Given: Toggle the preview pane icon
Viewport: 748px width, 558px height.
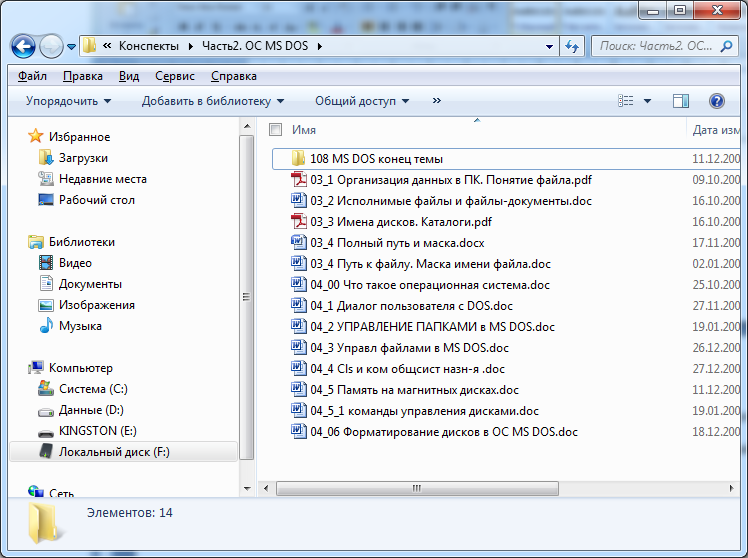Looking at the screenshot, I should (681, 101).
